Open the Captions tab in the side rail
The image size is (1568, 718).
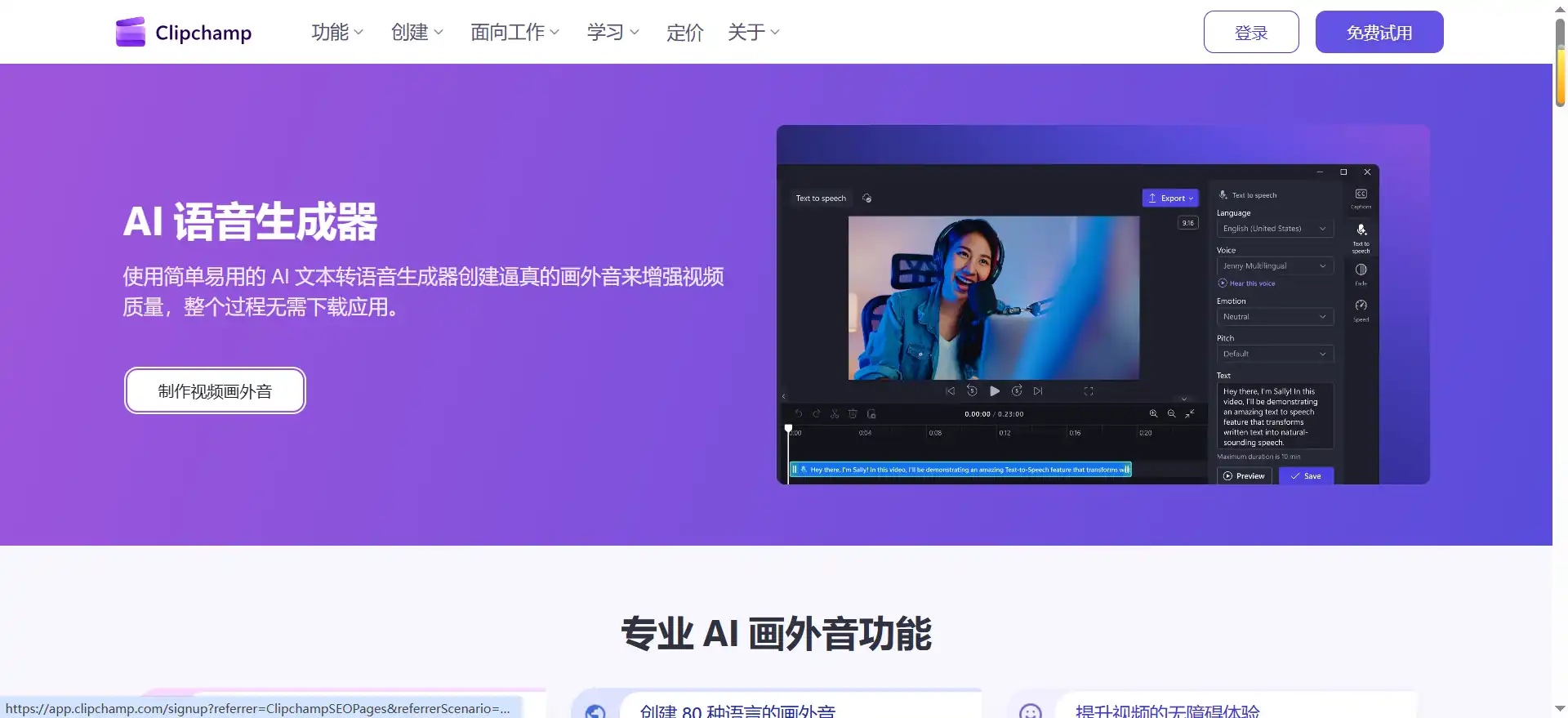point(1361,198)
